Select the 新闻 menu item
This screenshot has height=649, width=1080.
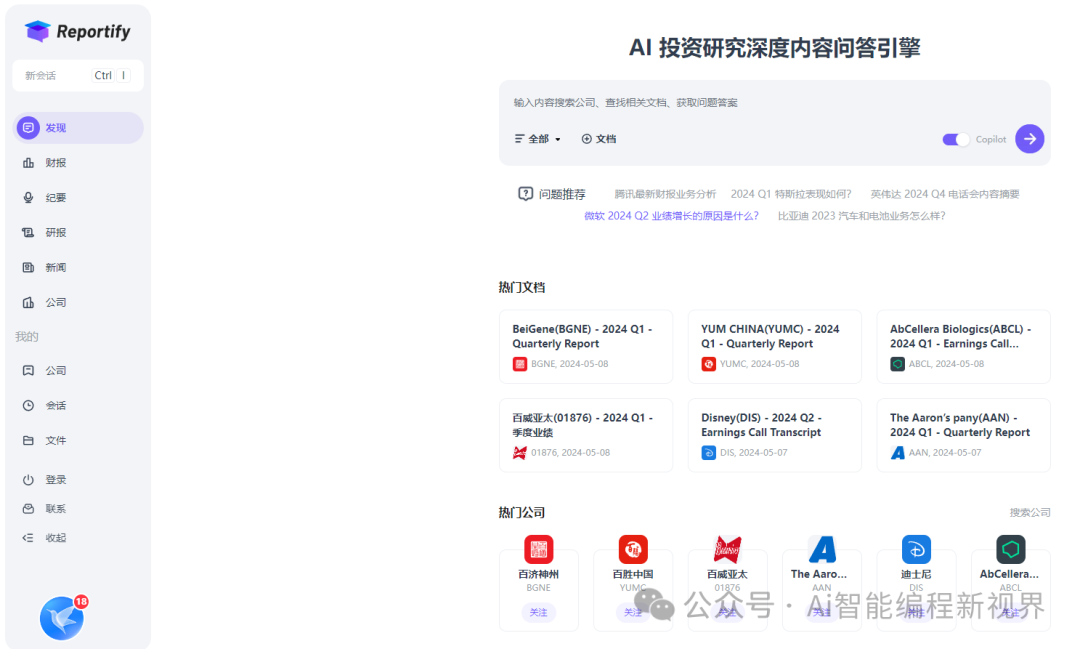[x=78, y=267]
